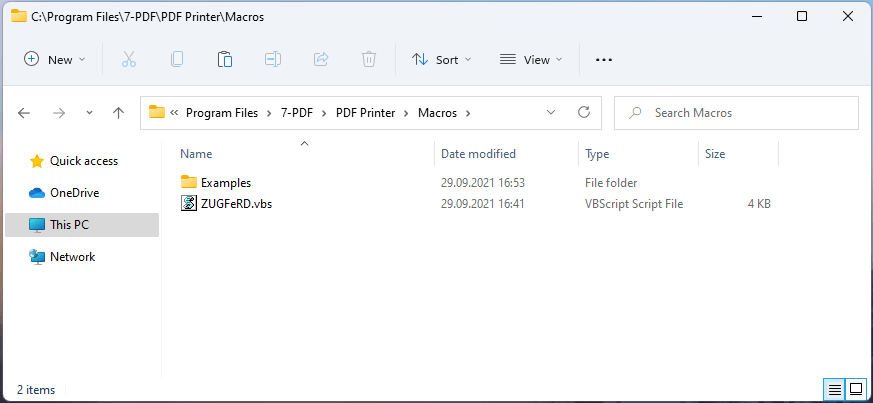Open the See more ellipsis menu
This screenshot has height=403, width=873.
point(604,60)
